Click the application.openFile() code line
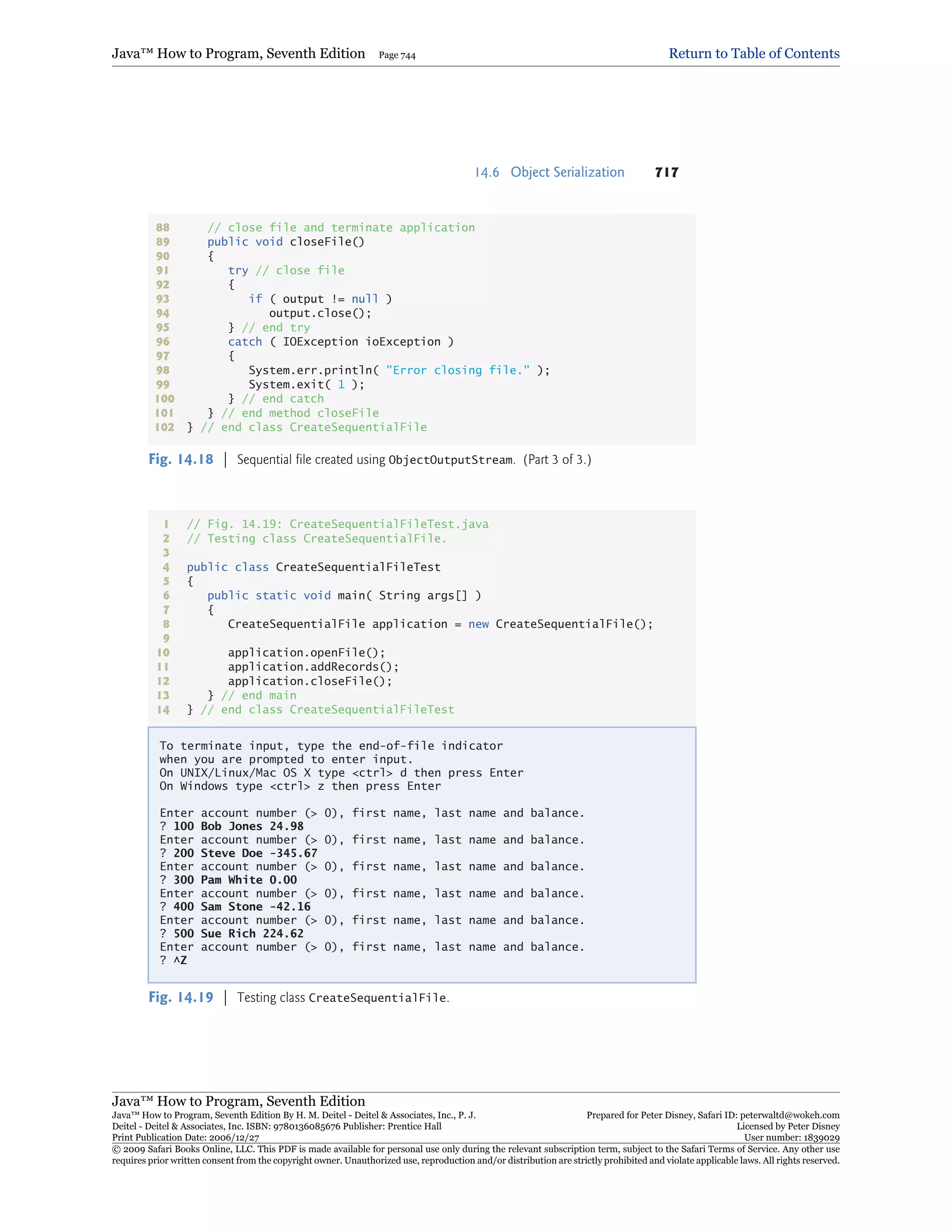The image size is (952, 1232). point(306,653)
